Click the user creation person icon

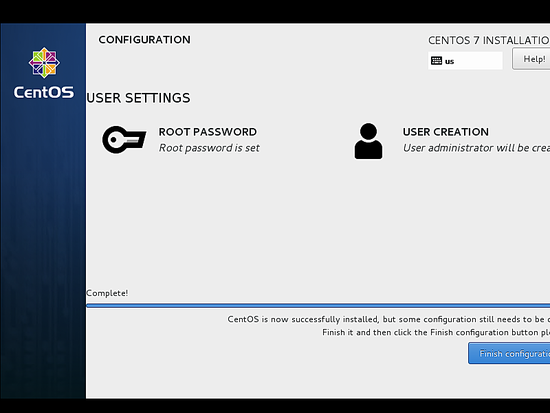coord(368,141)
